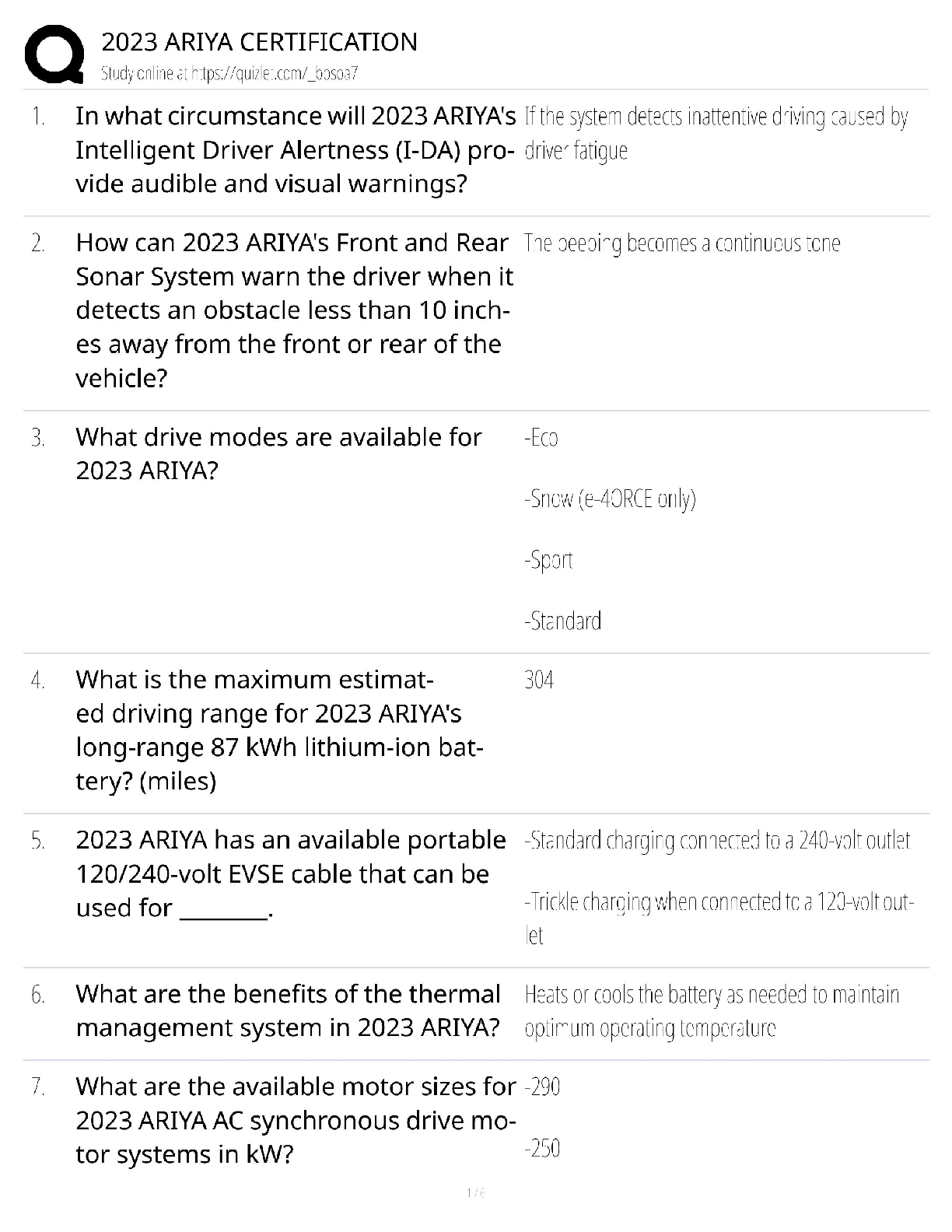This screenshot has height=1232, width=952.
Task: Select question 5 about portable EVSE cable
Action: click(290, 874)
